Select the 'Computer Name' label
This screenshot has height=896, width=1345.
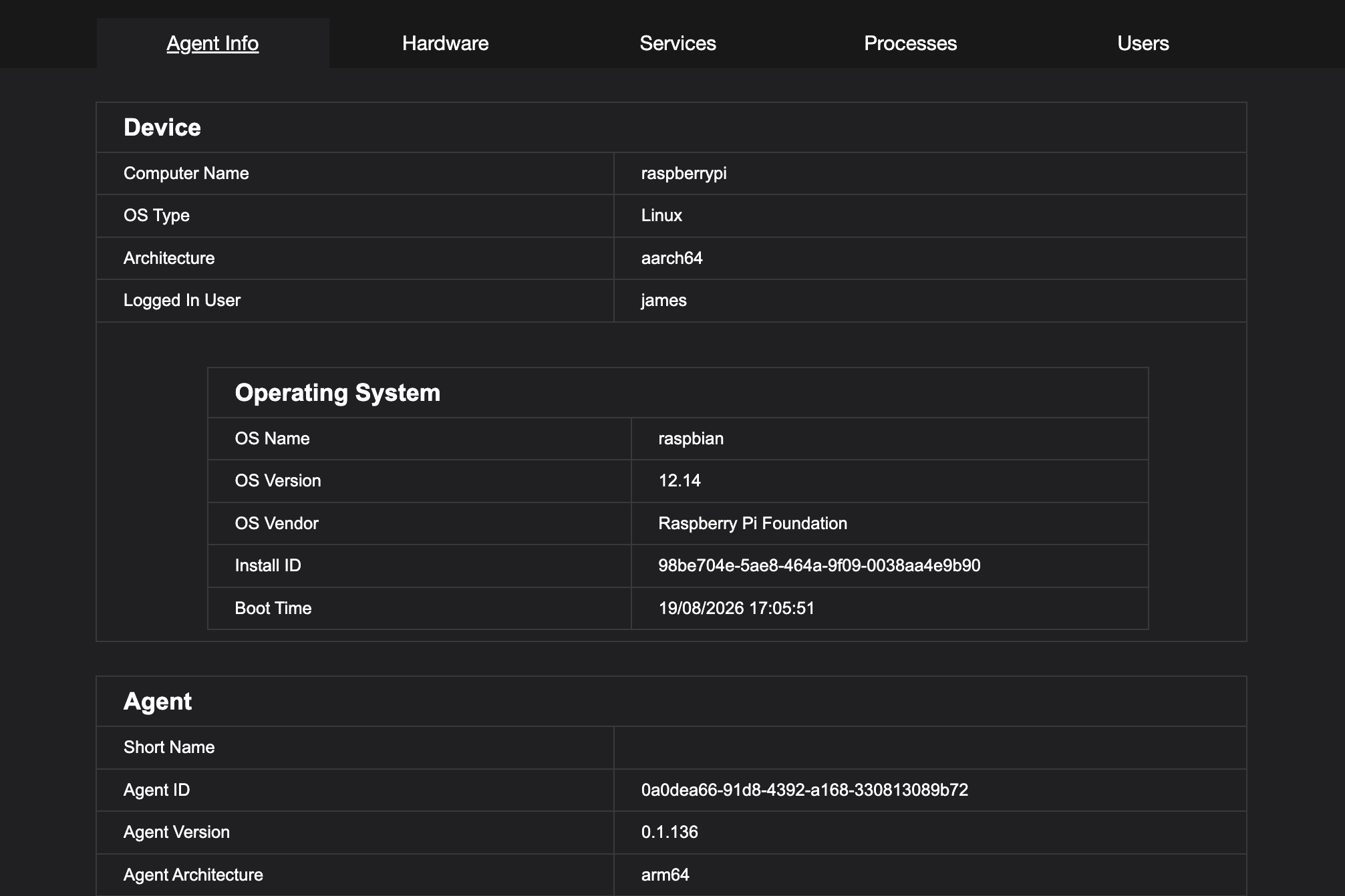pyautogui.click(x=186, y=174)
